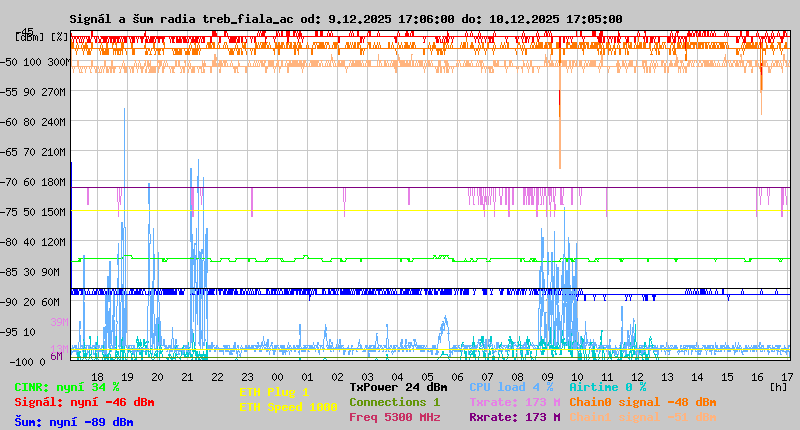This screenshot has height=430, width=800.
Task: Click the 'Connections 1' legend label
Action: tap(394, 402)
